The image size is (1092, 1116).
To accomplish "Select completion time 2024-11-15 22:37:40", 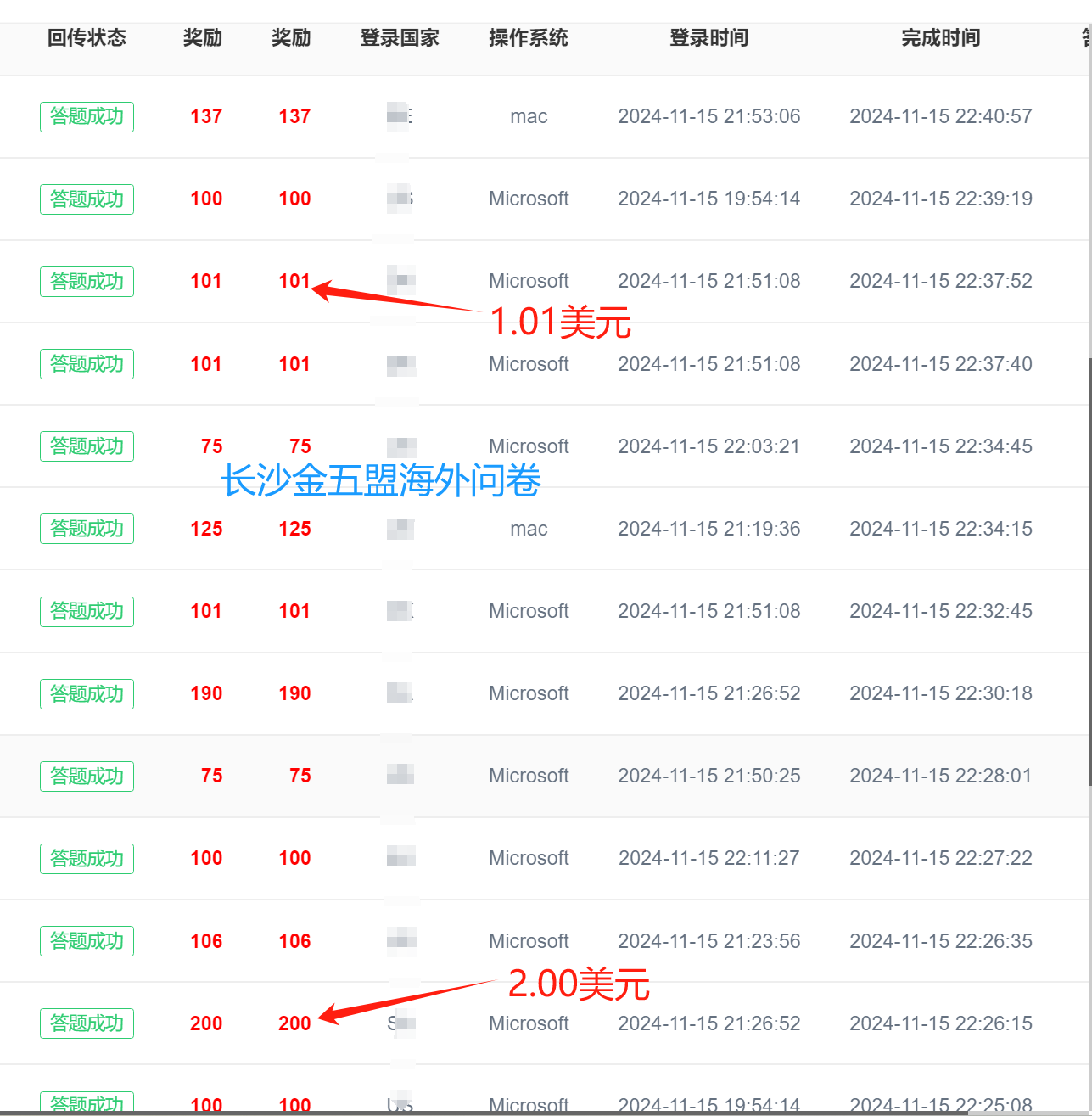I will click(x=941, y=364).
